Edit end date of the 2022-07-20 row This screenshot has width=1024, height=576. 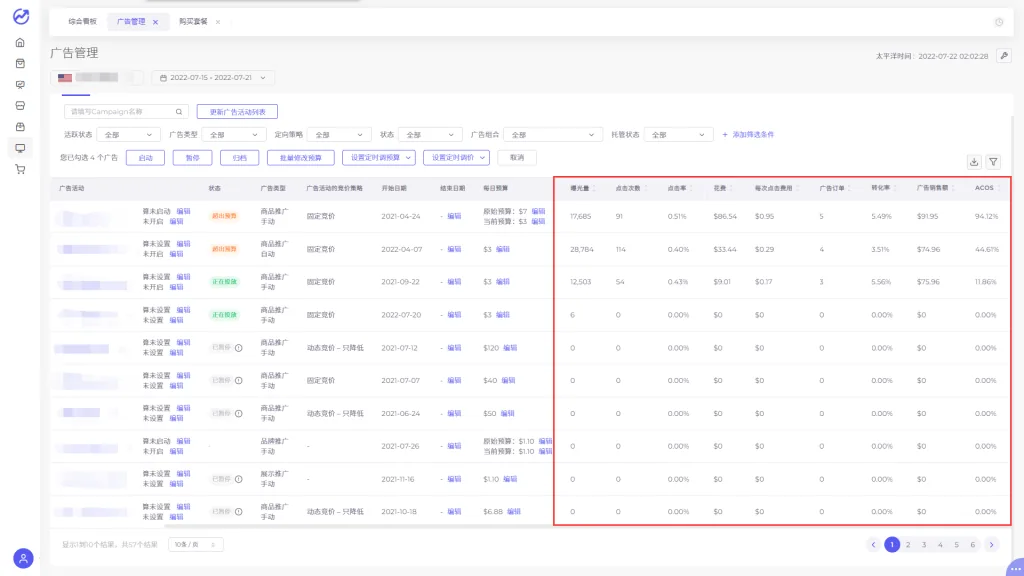[454, 315]
